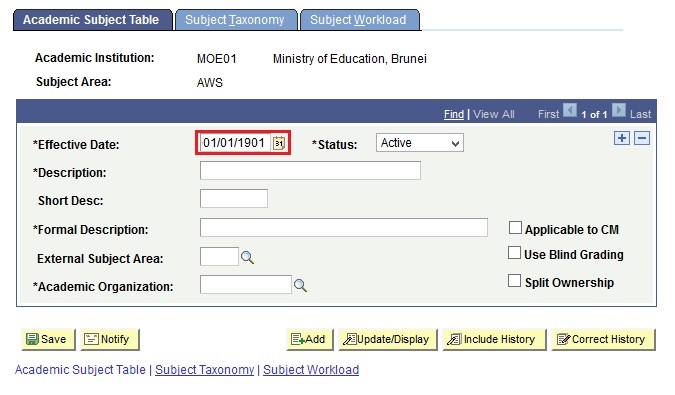Viewport: 675px width, 395px height.
Task: Click the Description input field
Action: pos(310,170)
